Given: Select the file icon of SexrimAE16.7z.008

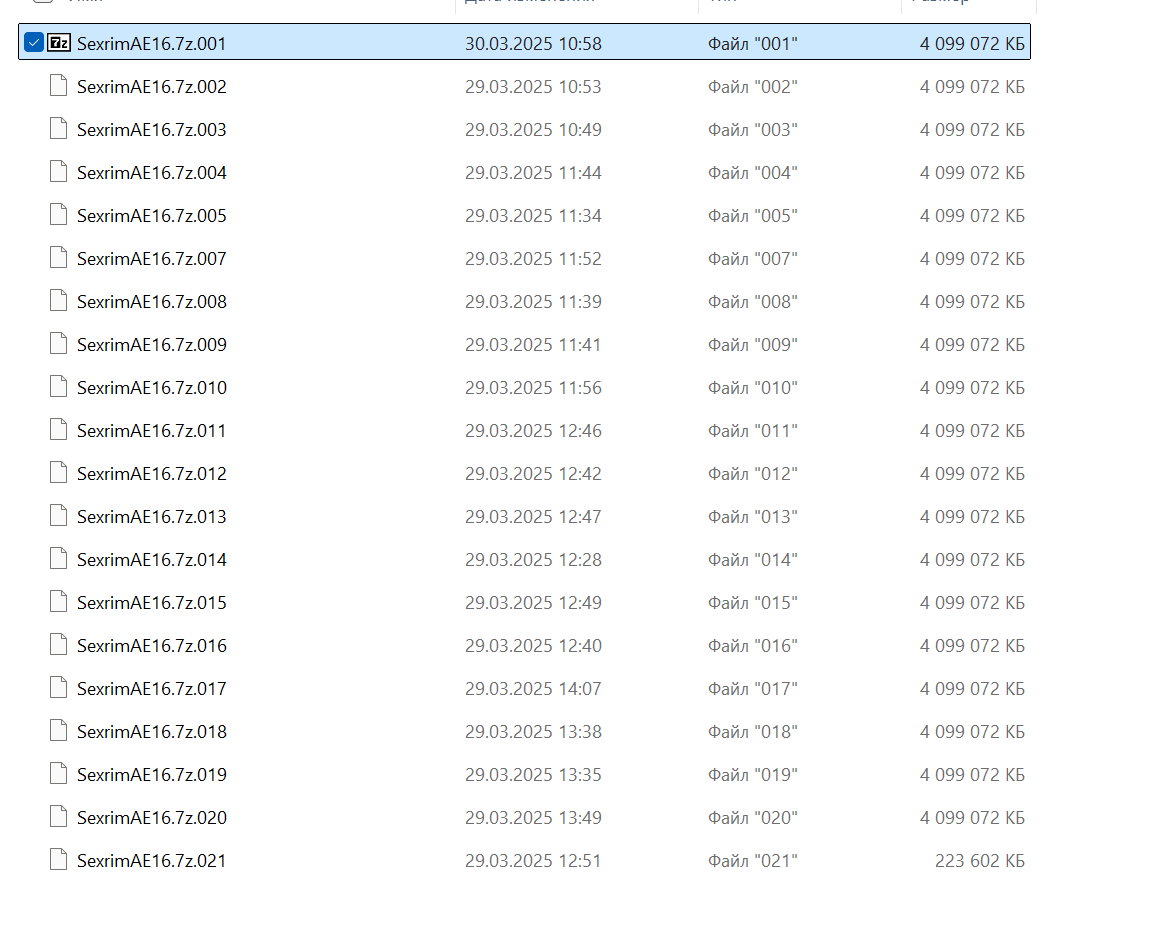Looking at the screenshot, I should coord(59,301).
